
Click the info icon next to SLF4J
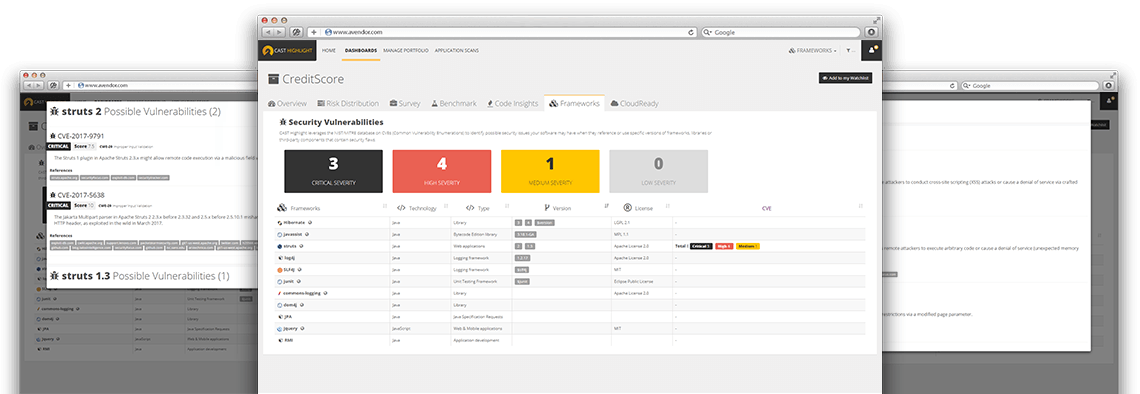tap(299, 270)
